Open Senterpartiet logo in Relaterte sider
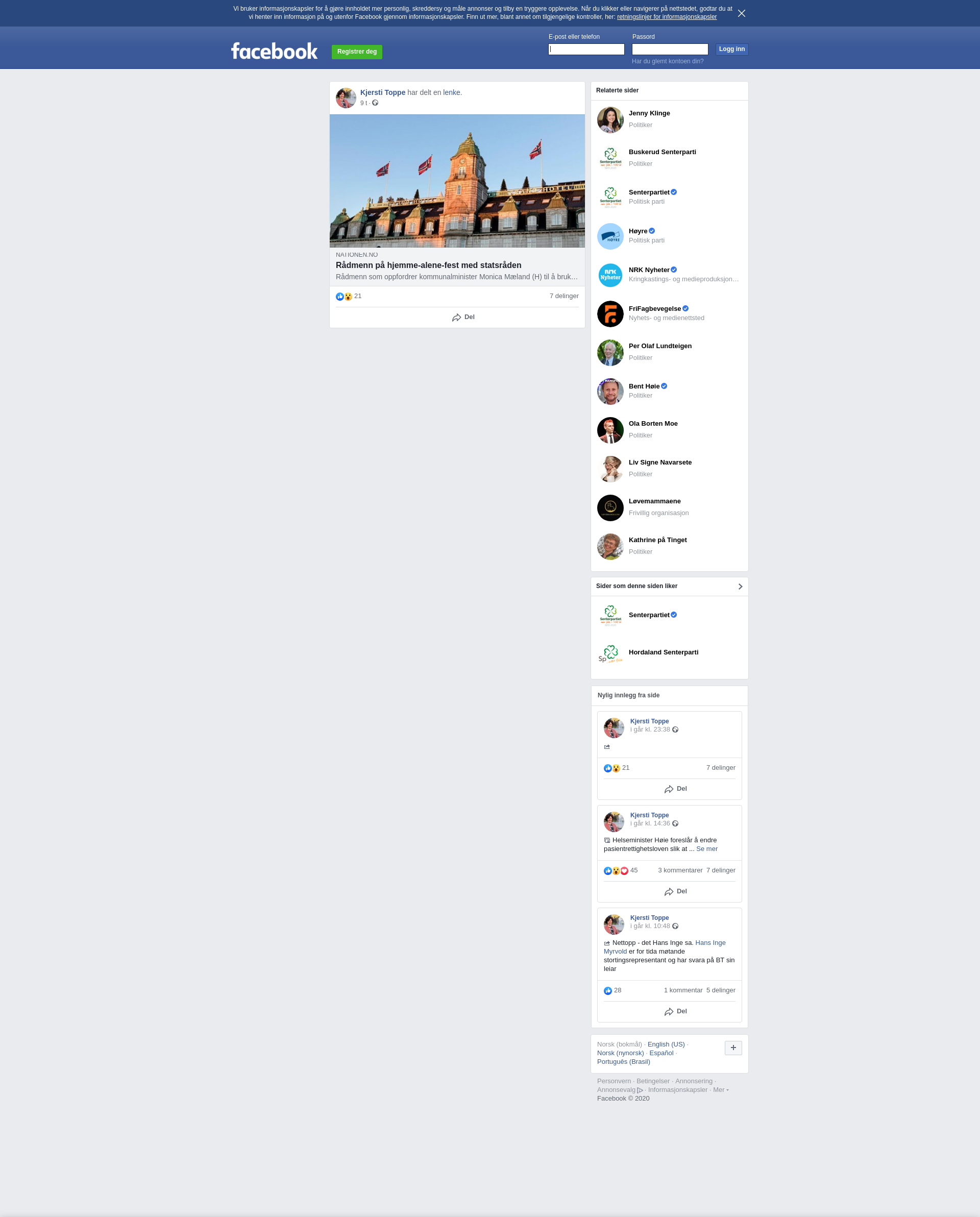Viewport: 980px width, 1217px height. click(x=610, y=198)
